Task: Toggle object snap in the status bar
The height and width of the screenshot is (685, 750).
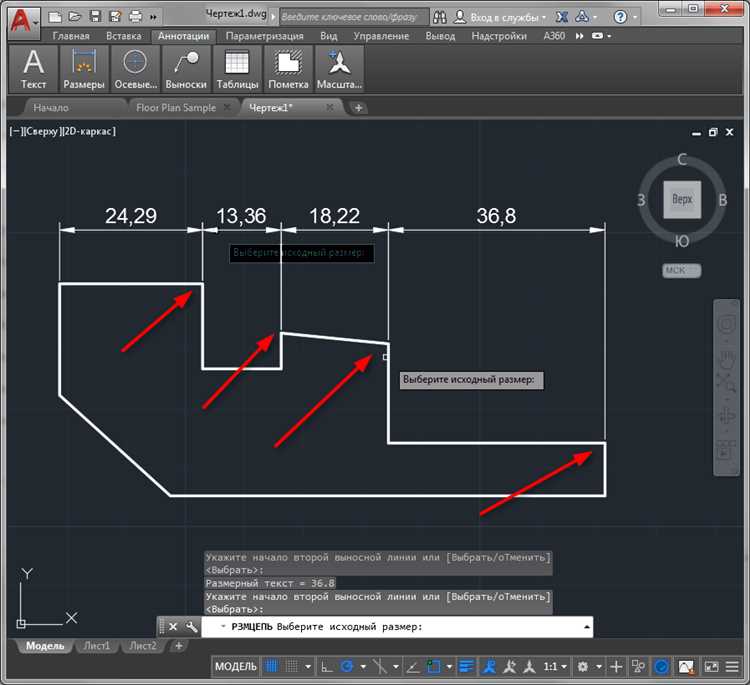Action: pos(433,666)
